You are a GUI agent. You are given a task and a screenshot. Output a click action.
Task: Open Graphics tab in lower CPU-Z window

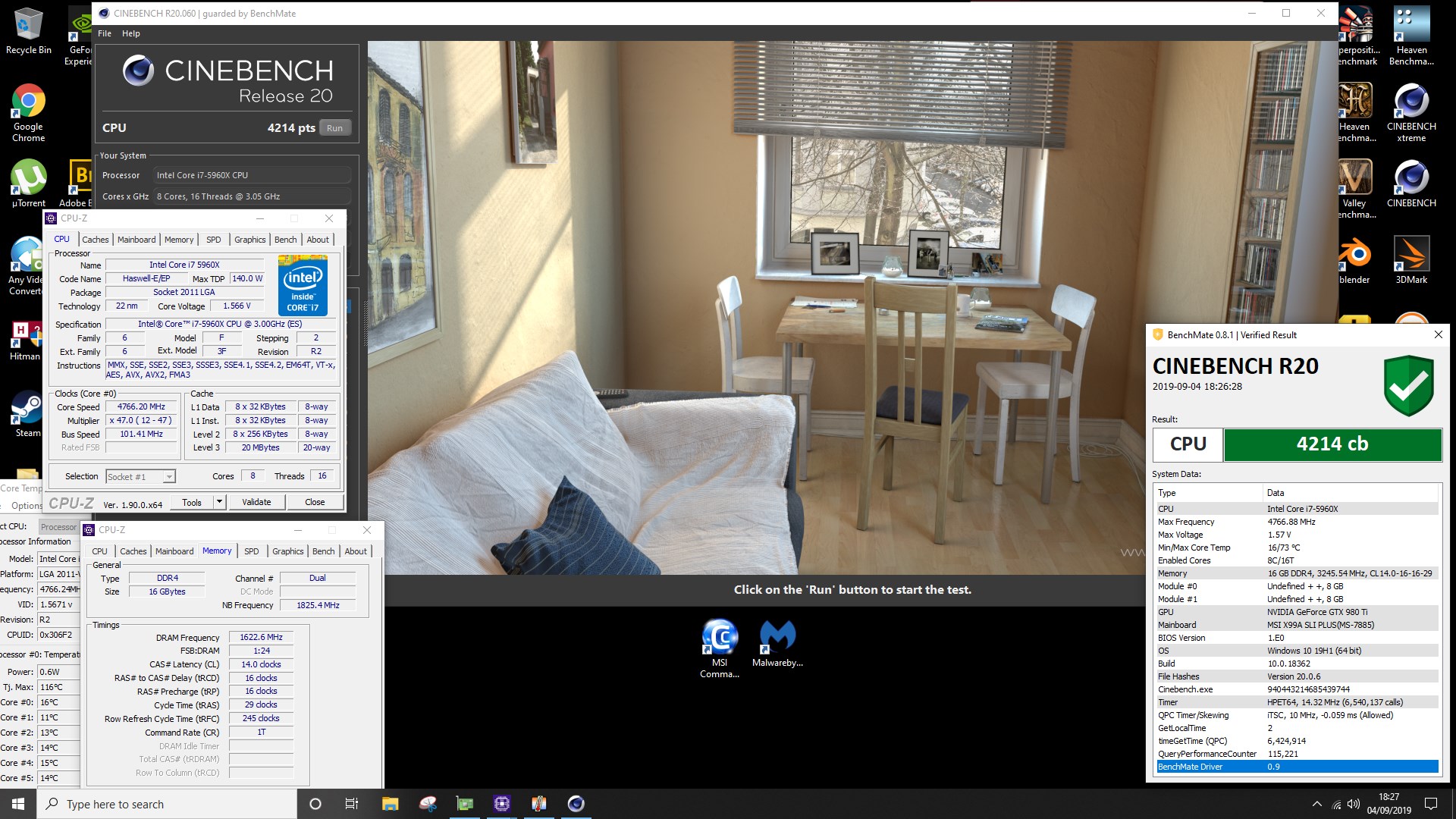[288, 551]
